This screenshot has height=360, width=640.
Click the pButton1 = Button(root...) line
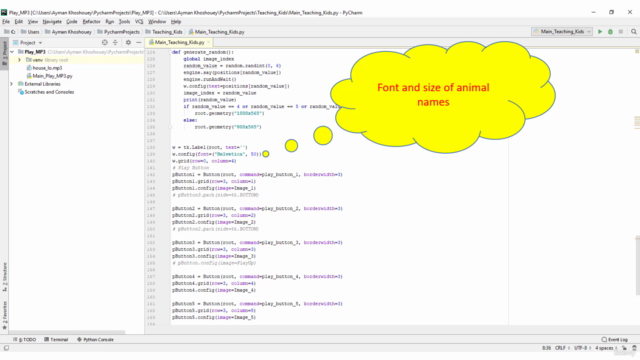pyautogui.click(x=257, y=174)
